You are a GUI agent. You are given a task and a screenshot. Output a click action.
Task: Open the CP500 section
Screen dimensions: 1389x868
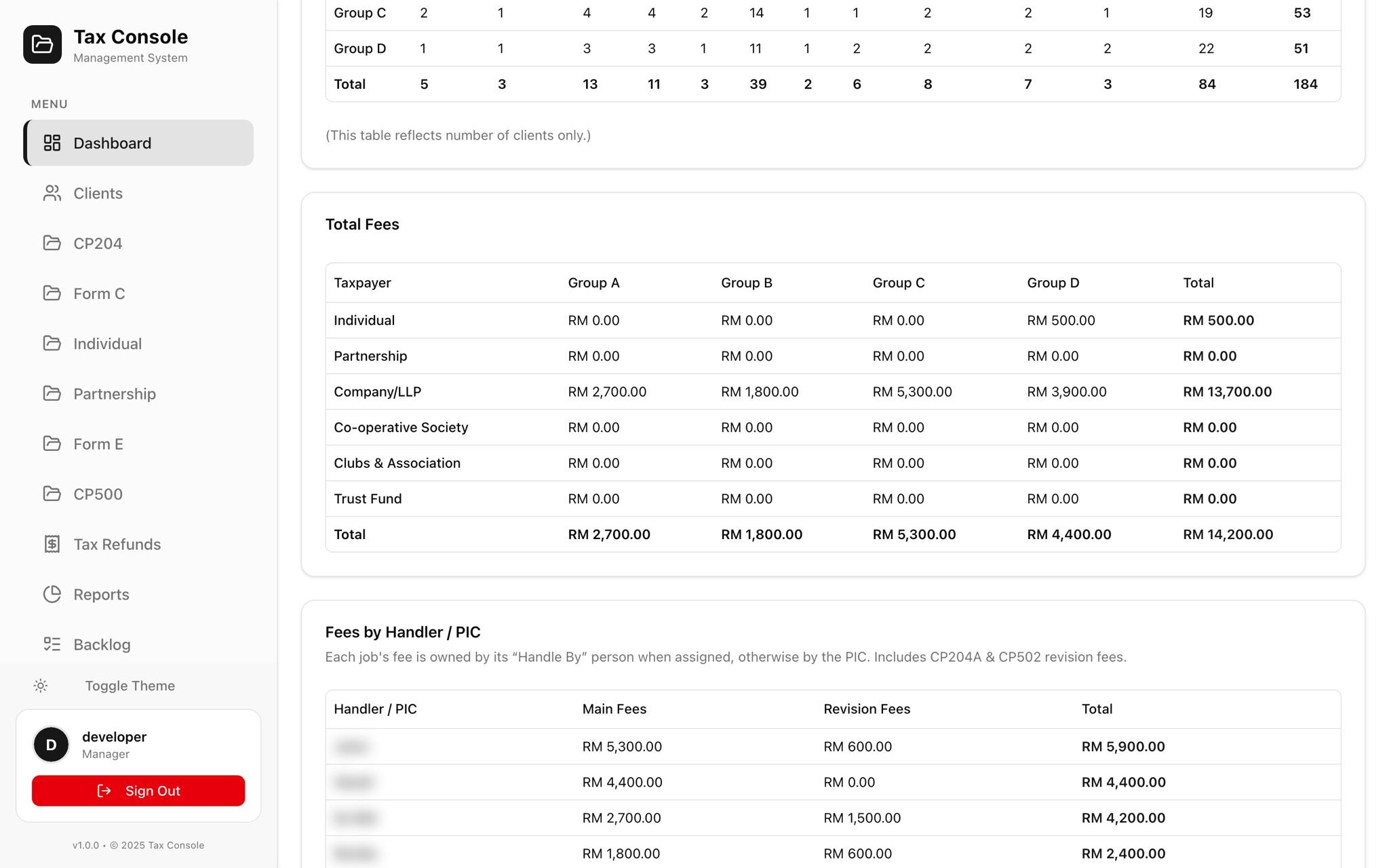click(x=138, y=494)
